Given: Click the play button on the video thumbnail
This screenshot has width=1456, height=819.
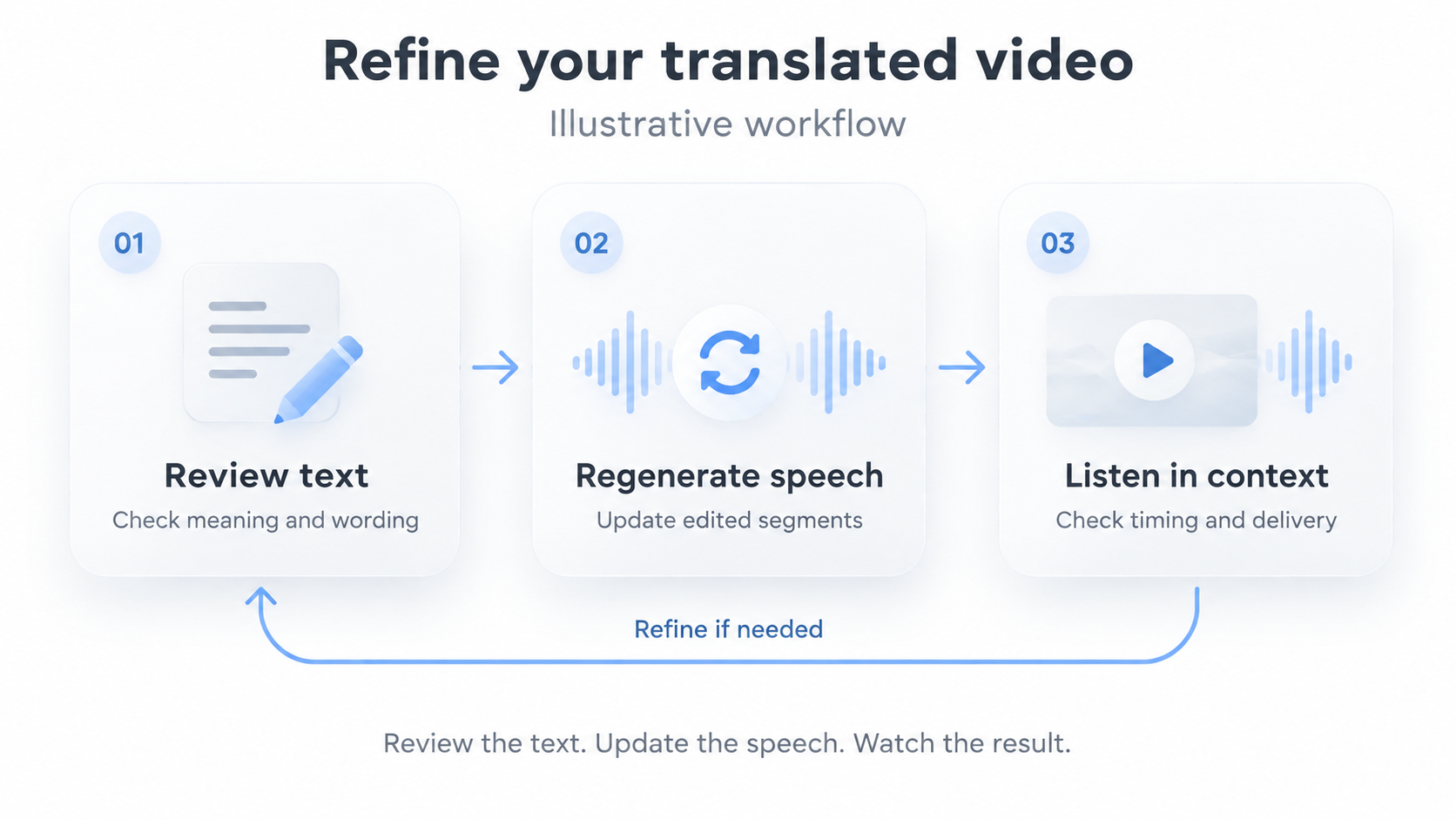Looking at the screenshot, I should [x=1155, y=360].
